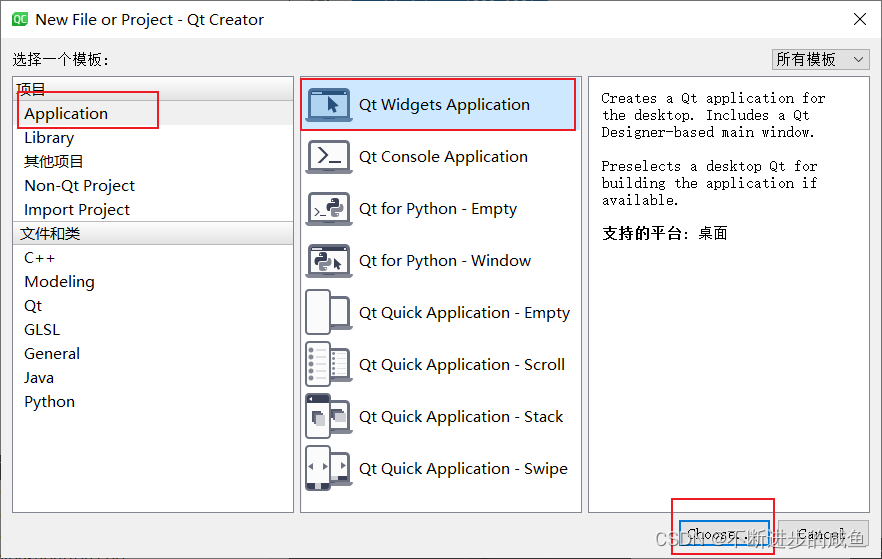
Task: Click the Qt Widgets Application template icon
Action: [329, 105]
